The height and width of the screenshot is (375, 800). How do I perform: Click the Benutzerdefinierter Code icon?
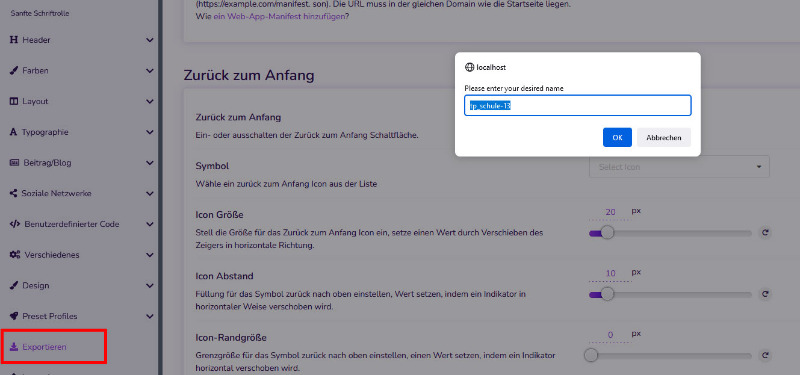pyautogui.click(x=15, y=224)
